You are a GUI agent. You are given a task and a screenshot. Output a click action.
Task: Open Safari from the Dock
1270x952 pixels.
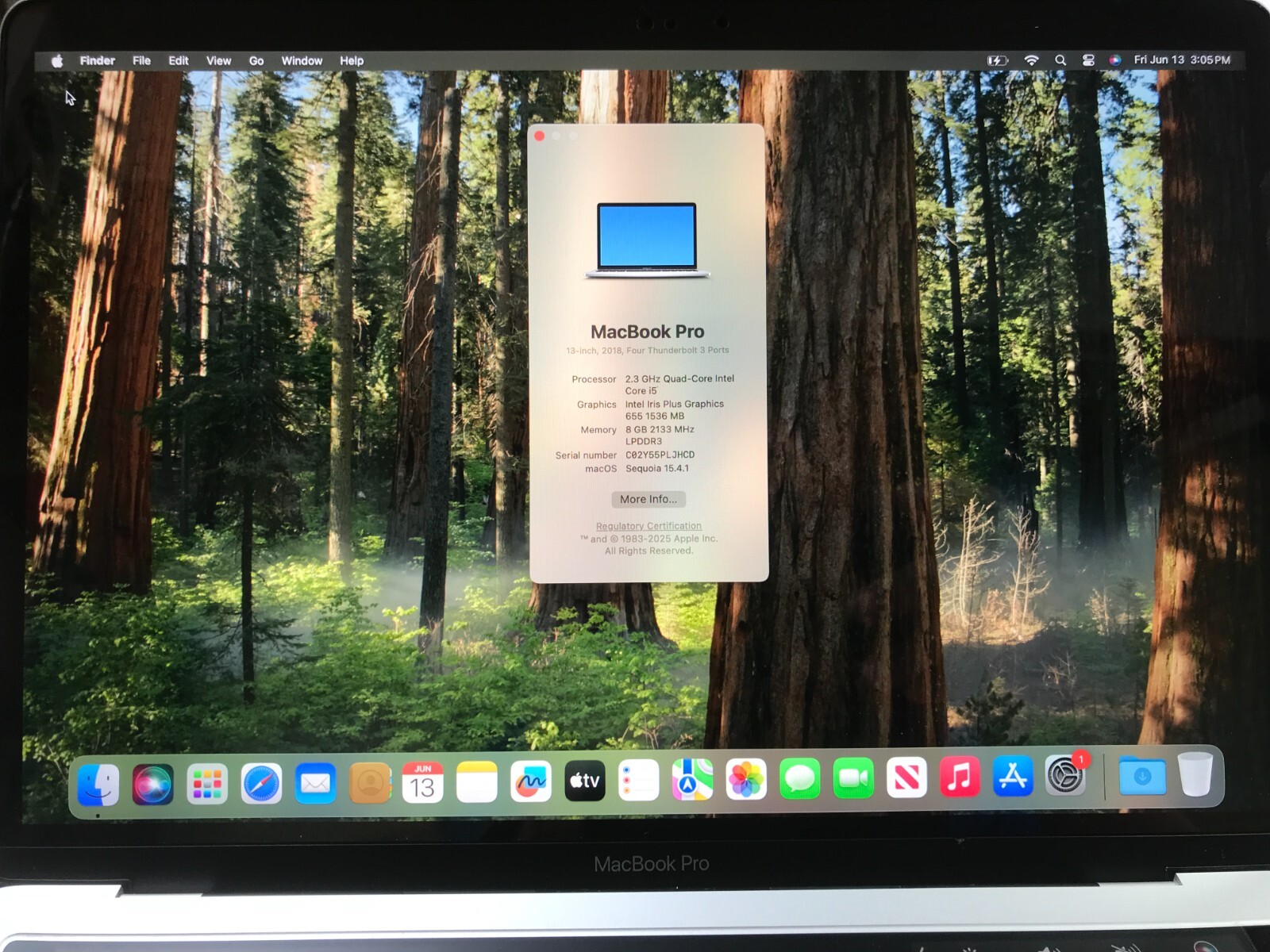pyautogui.click(x=262, y=781)
